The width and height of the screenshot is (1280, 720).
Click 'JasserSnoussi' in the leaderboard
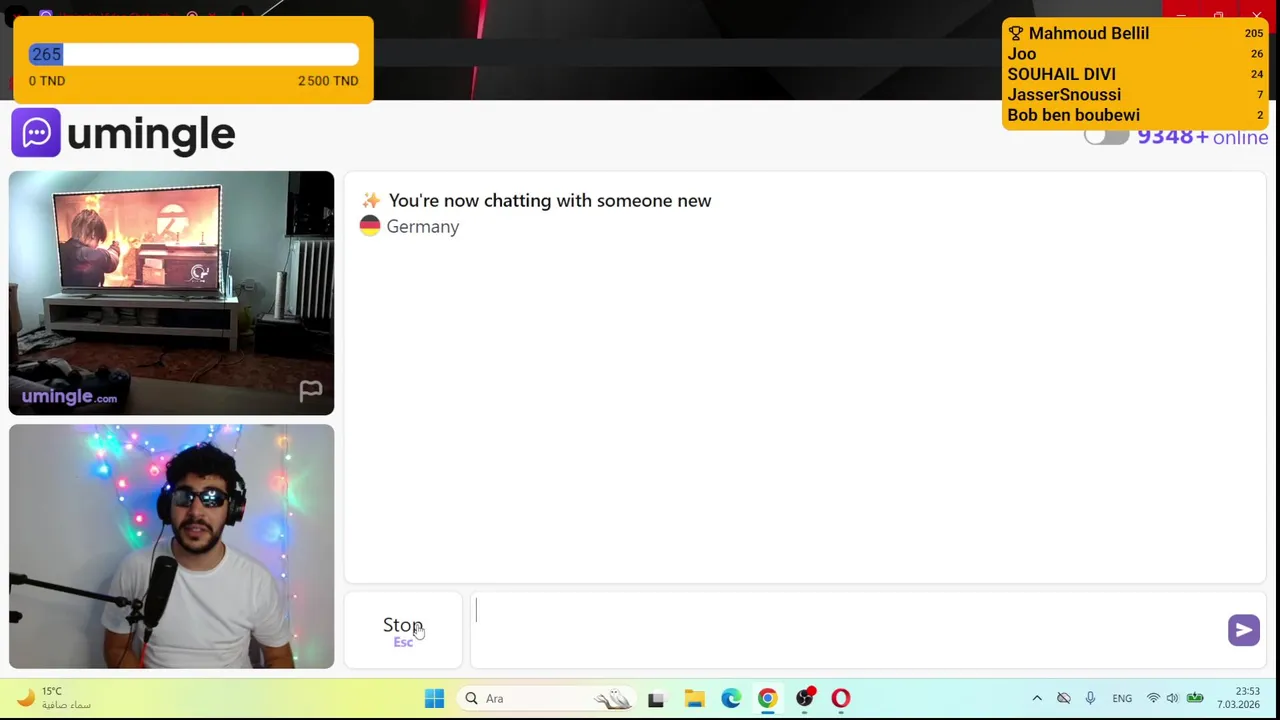1065,95
